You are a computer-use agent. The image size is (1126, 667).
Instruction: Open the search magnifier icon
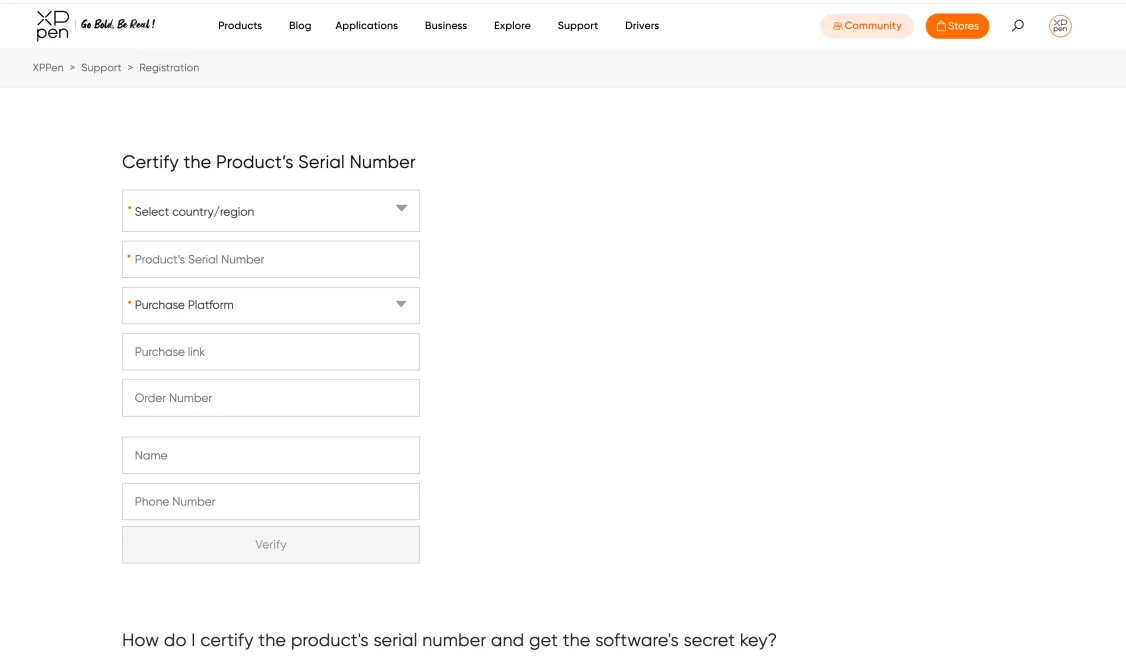tap(1018, 26)
